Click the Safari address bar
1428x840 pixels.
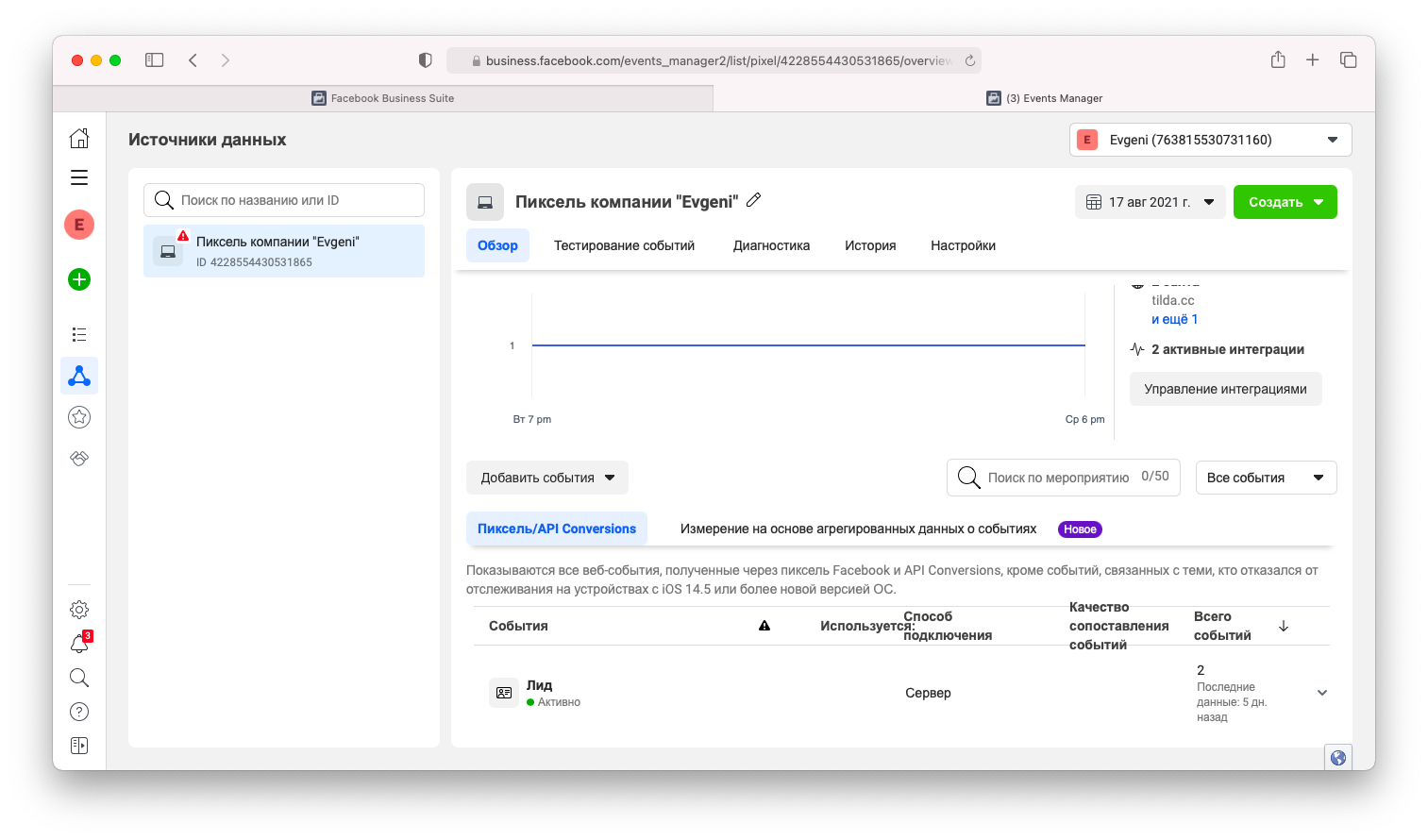[x=714, y=60]
